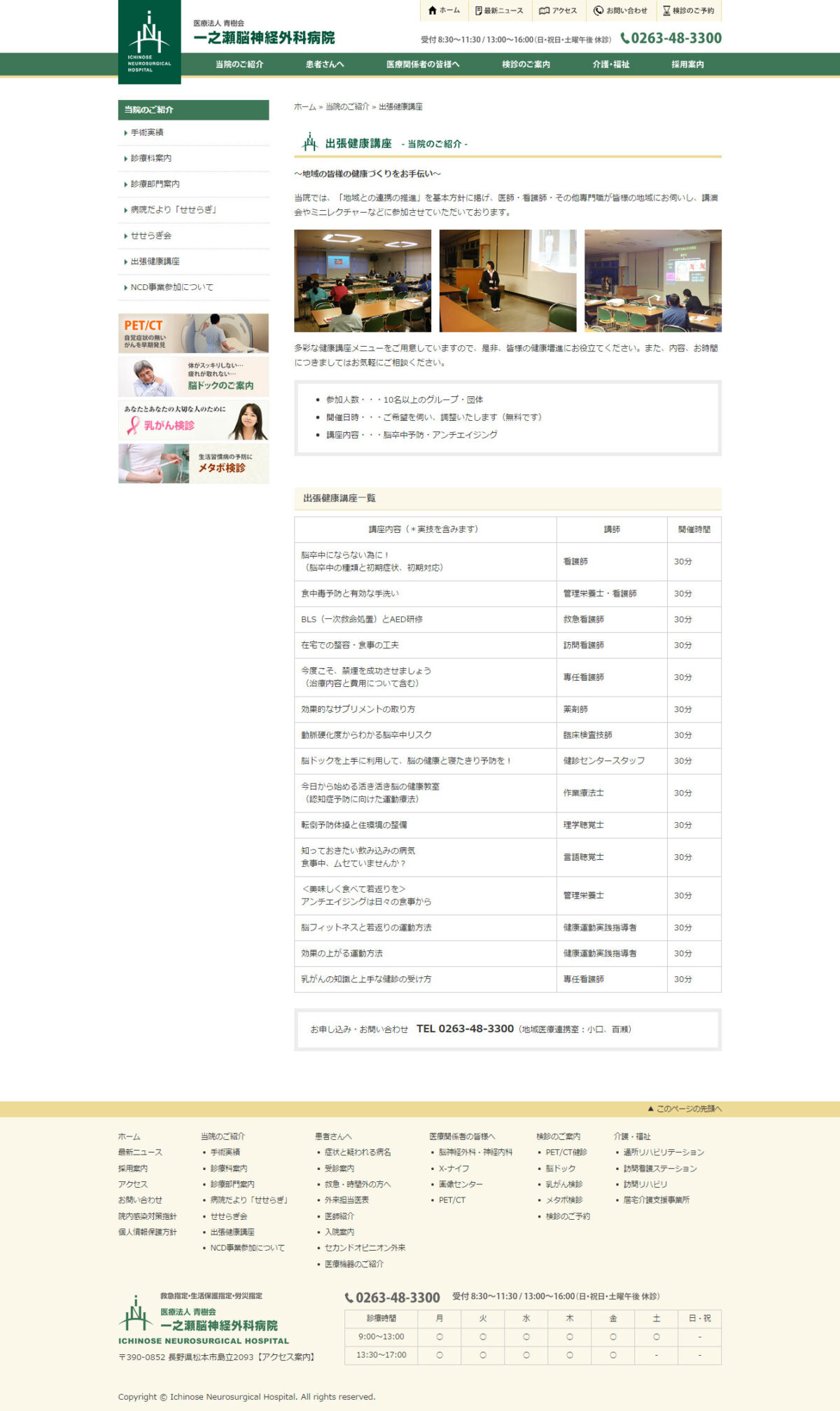Screen dimensions: 840x1411
Task: Open the 乳がん検診 pink ribbon banner
Action: tap(193, 420)
